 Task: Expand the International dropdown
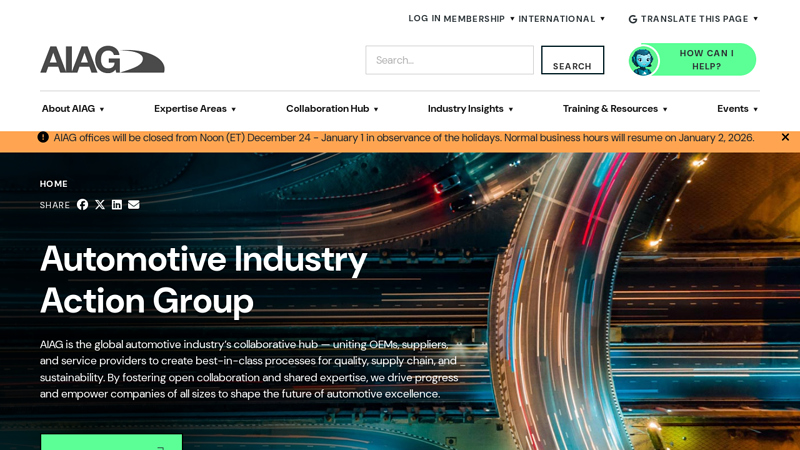click(561, 19)
